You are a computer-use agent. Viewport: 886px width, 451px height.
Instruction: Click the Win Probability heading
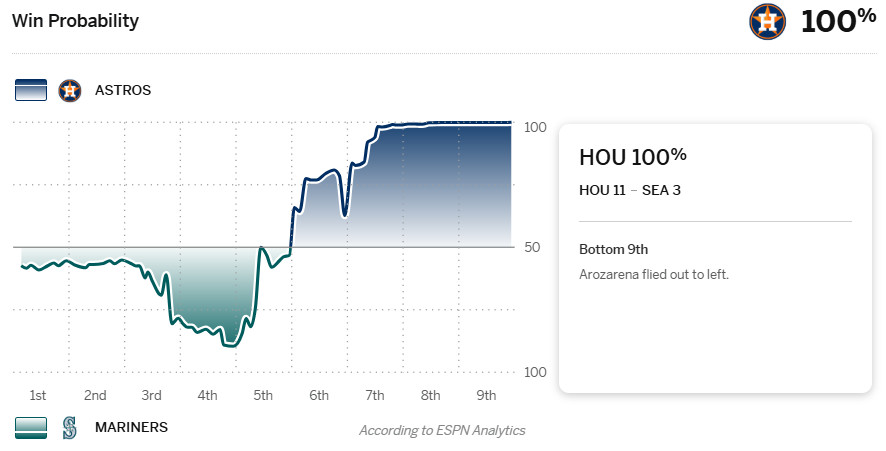coord(75,21)
